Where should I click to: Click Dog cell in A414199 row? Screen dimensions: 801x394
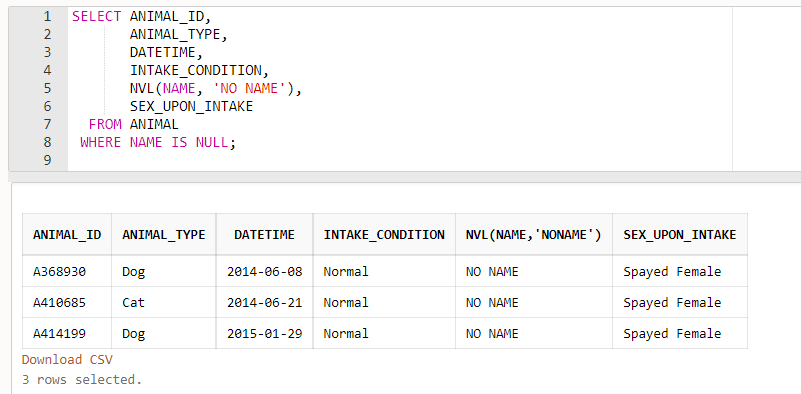[163, 334]
